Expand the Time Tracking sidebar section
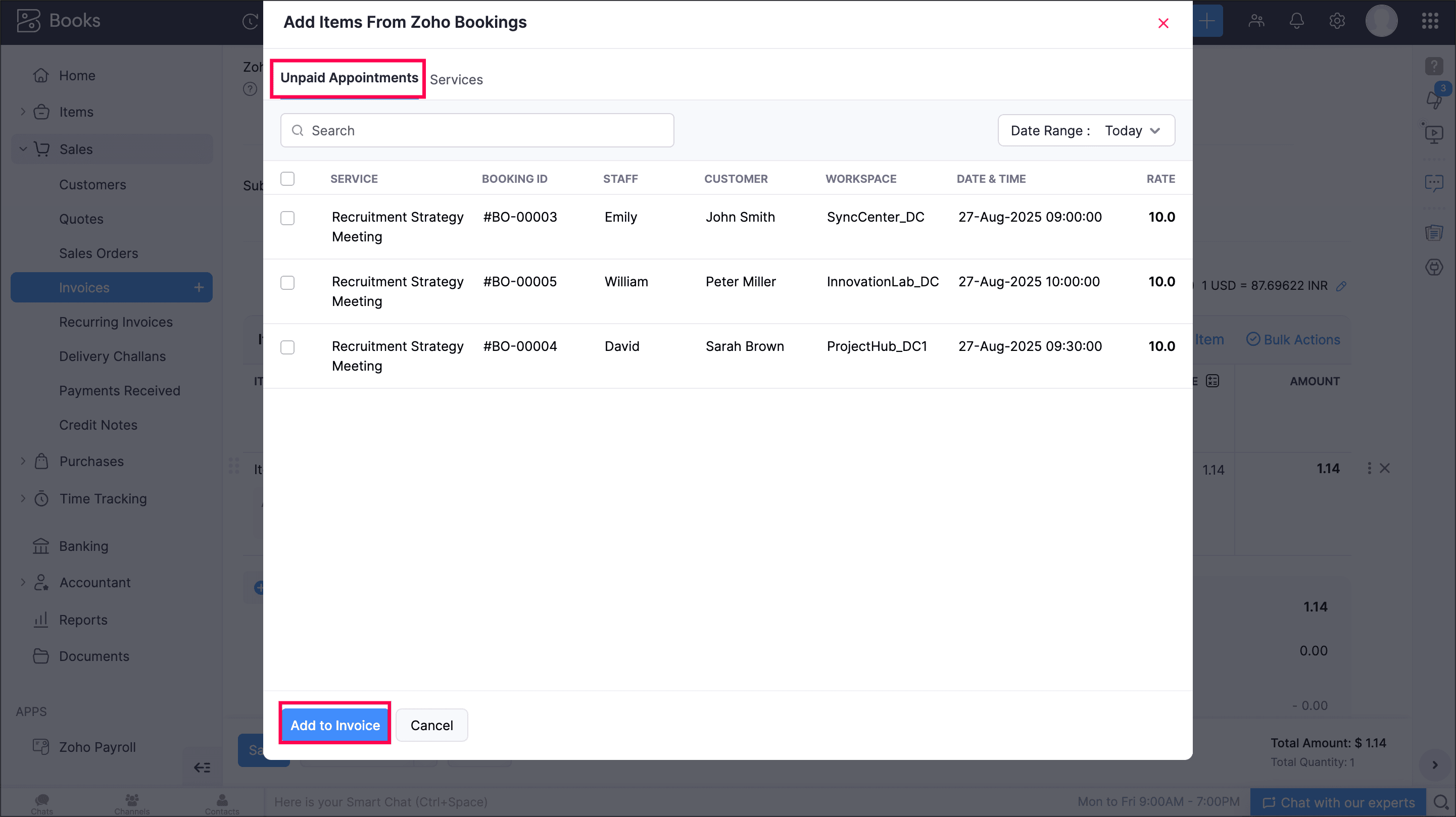The height and width of the screenshot is (817, 1456). pos(23,498)
